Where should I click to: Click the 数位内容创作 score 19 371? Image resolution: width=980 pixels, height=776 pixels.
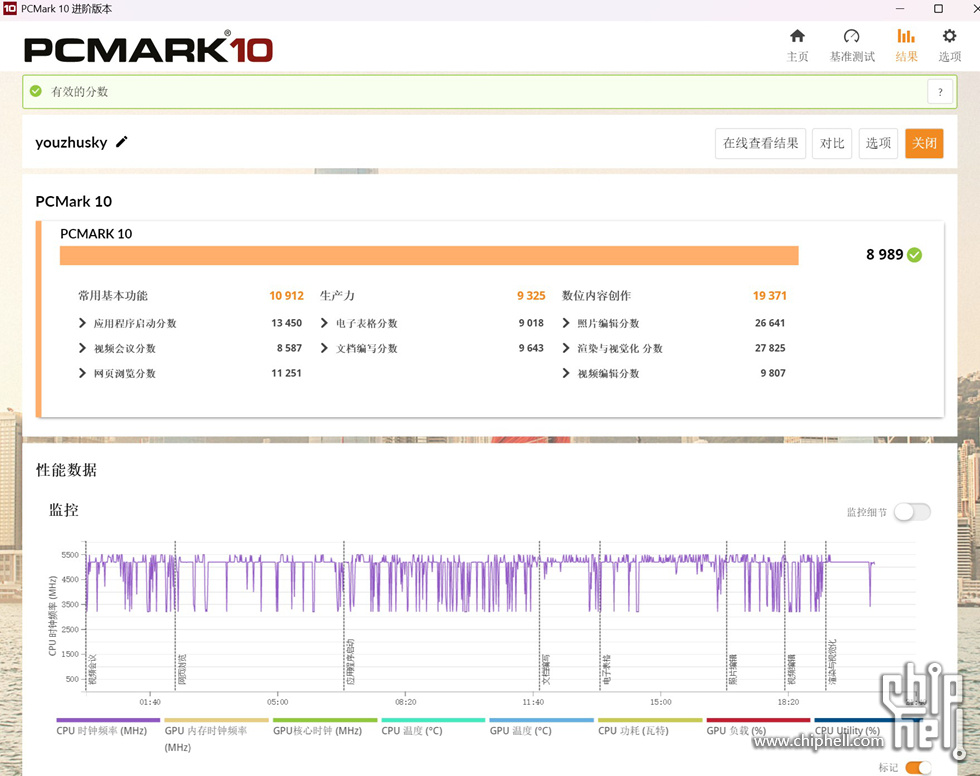(769, 296)
